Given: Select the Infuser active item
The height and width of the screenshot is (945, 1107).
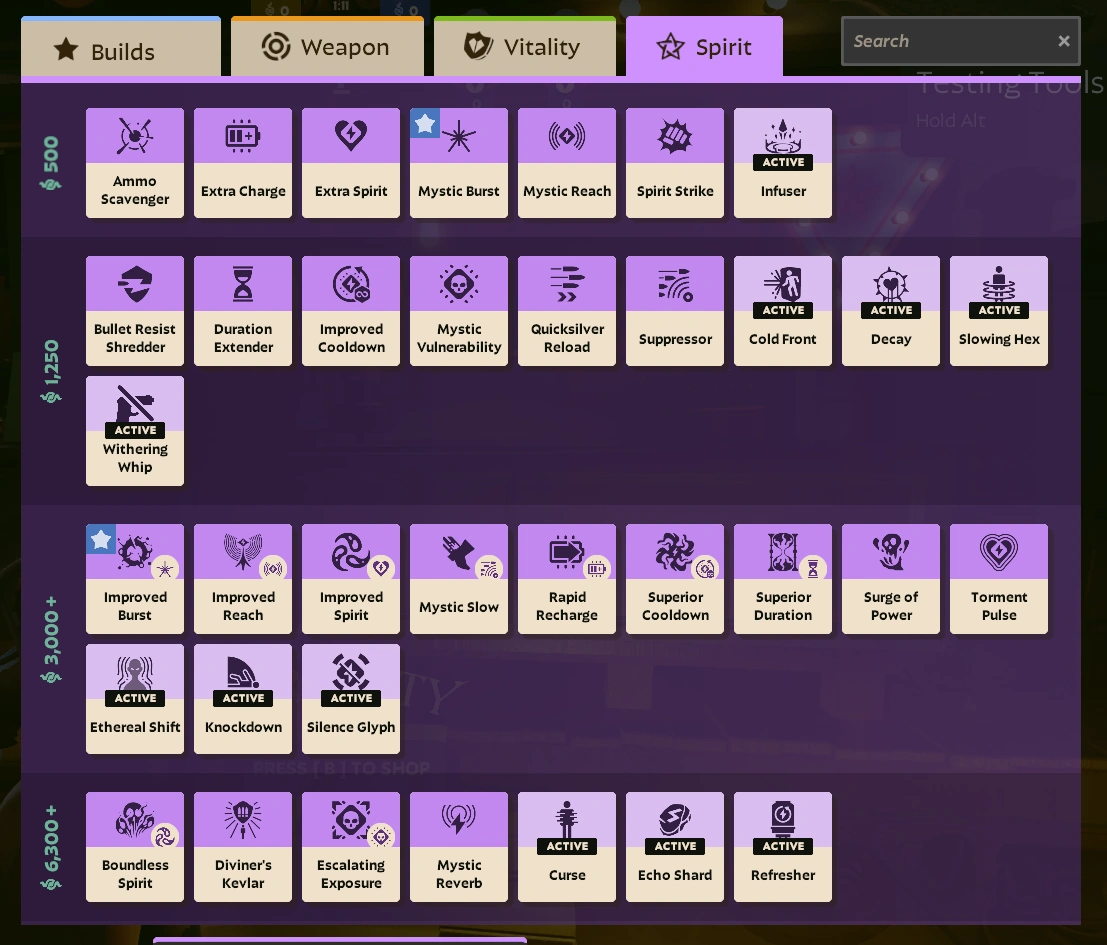Looking at the screenshot, I should pos(783,163).
